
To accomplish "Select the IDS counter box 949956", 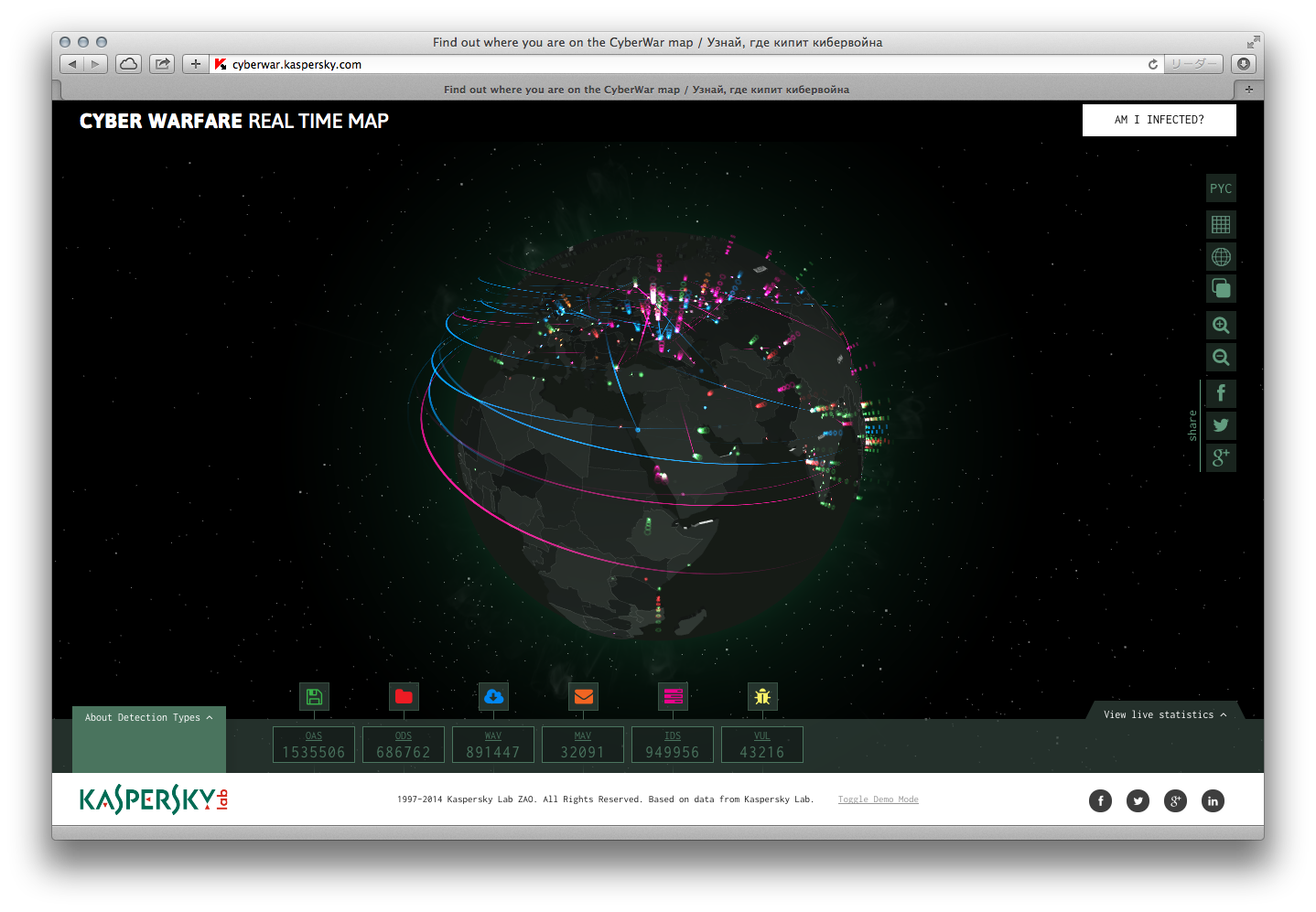I will tap(673, 745).
